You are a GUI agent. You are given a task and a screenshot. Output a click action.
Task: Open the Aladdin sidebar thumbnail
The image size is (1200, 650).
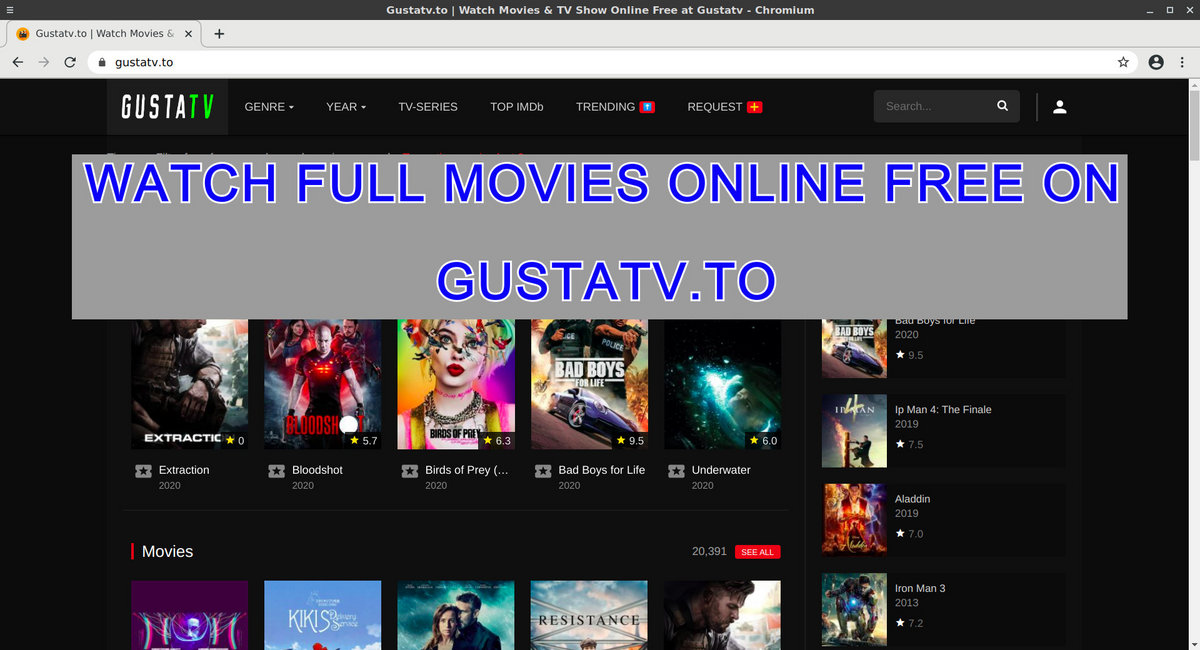click(854, 520)
